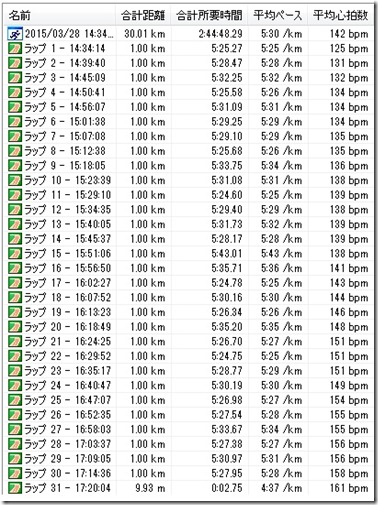This screenshot has height=505, width=378.
Task: Select the lap 15 pace 5:43 /km
Action: tap(282, 254)
